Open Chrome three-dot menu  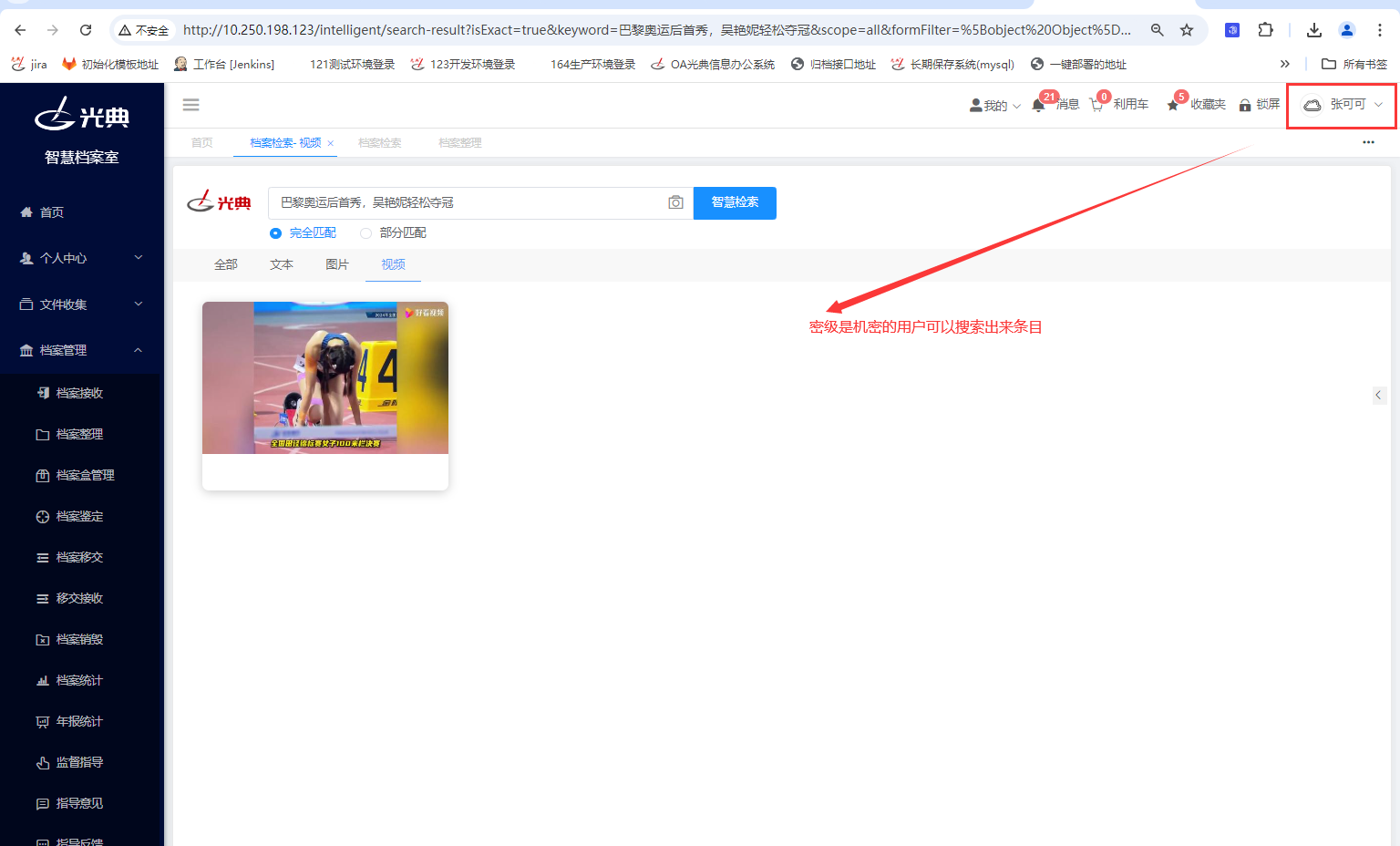coord(1380,30)
